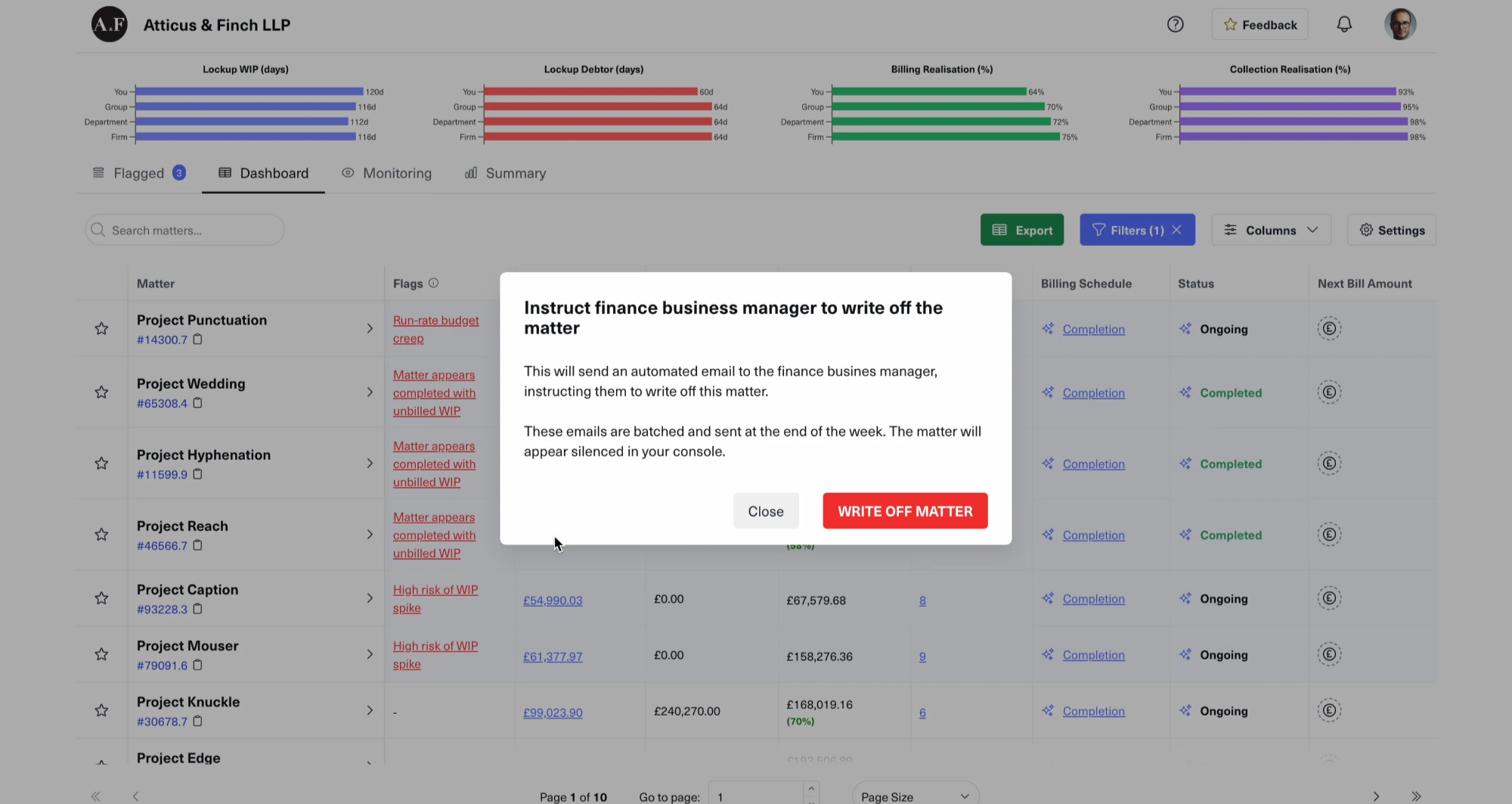Copy Project Punctuation matter number
The image size is (1512, 804).
pos(197,340)
